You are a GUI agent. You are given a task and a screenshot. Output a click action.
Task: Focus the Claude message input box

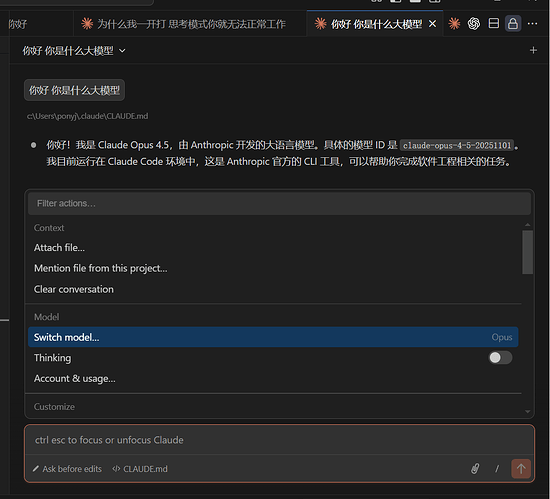[x=279, y=440]
